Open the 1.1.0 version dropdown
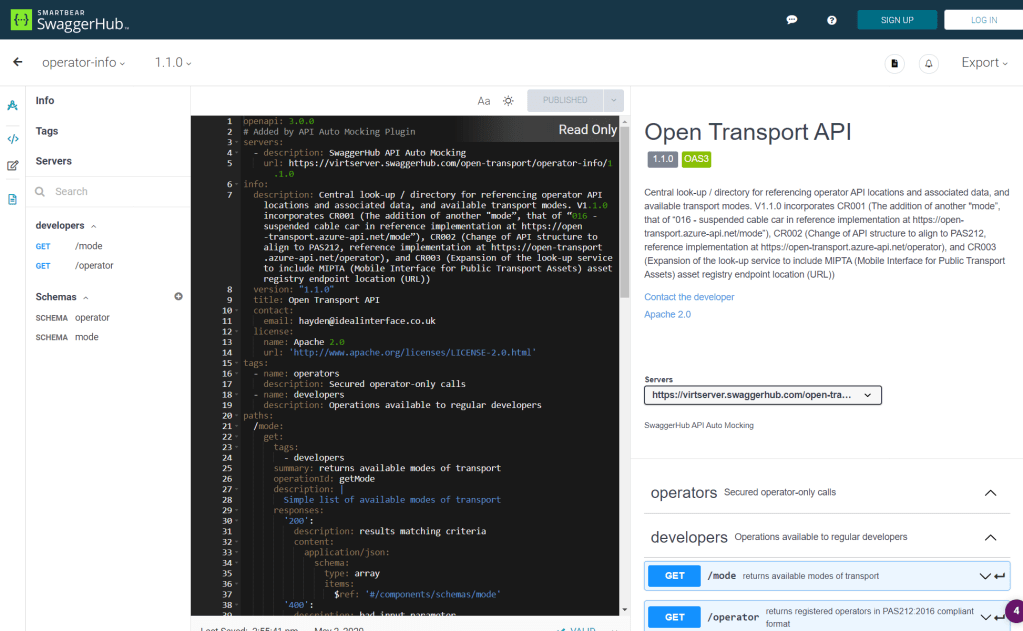Image resolution: width=1023 pixels, height=631 pixels. click(x=172, y=63)
